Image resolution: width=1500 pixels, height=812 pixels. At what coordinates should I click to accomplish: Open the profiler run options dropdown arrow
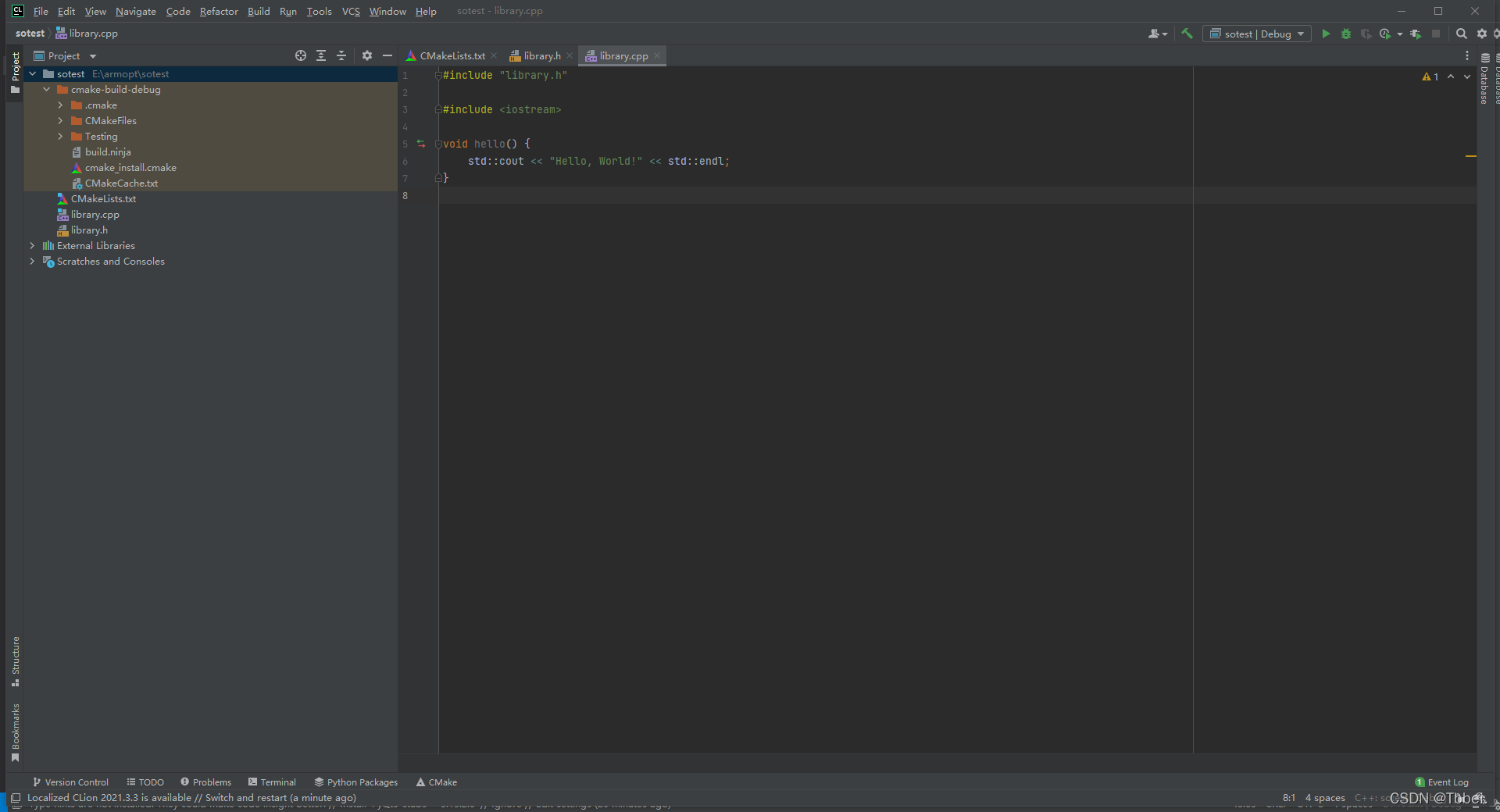(x=1399, y=34)
